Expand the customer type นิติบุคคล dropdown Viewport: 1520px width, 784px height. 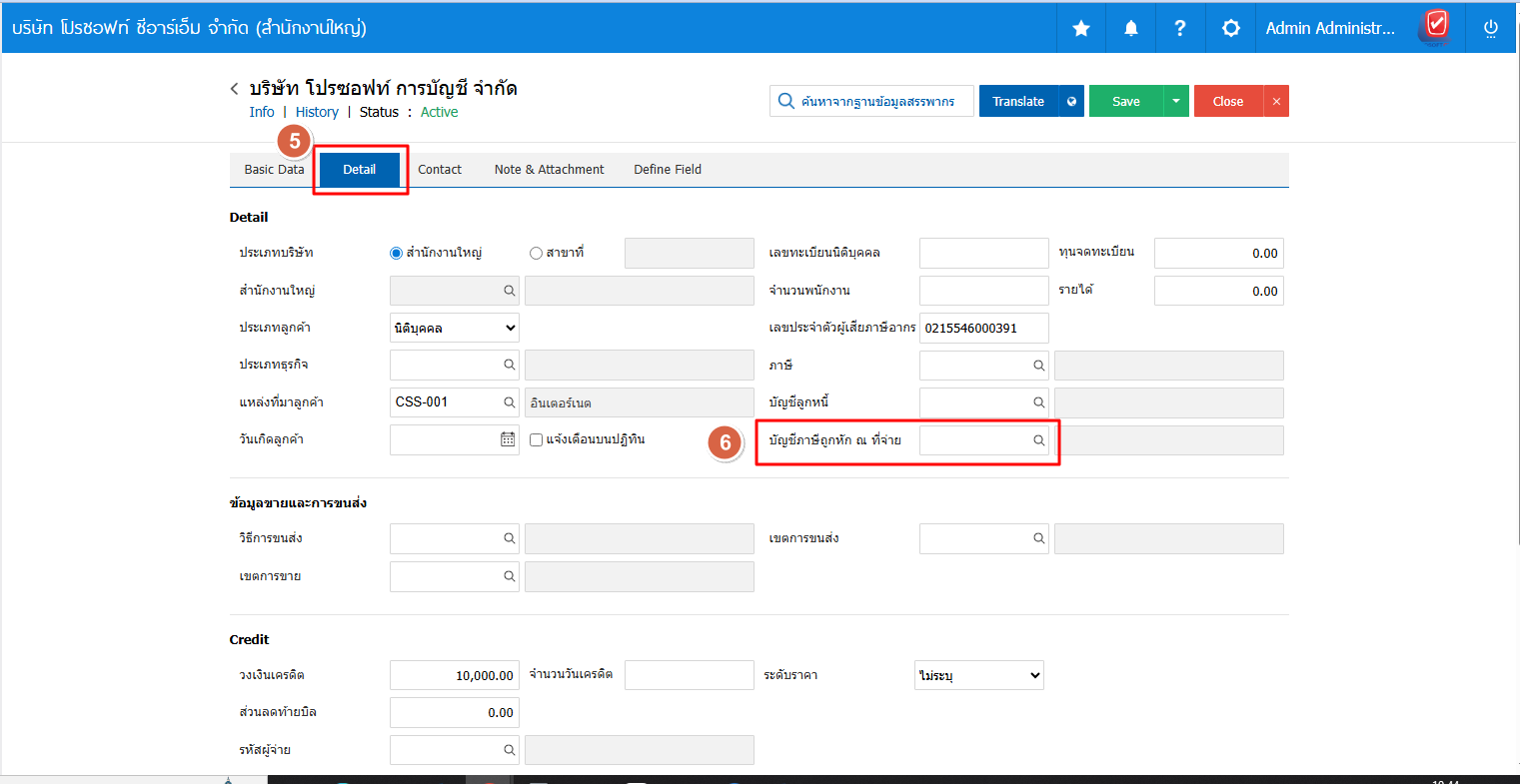[x=454, y=328]
